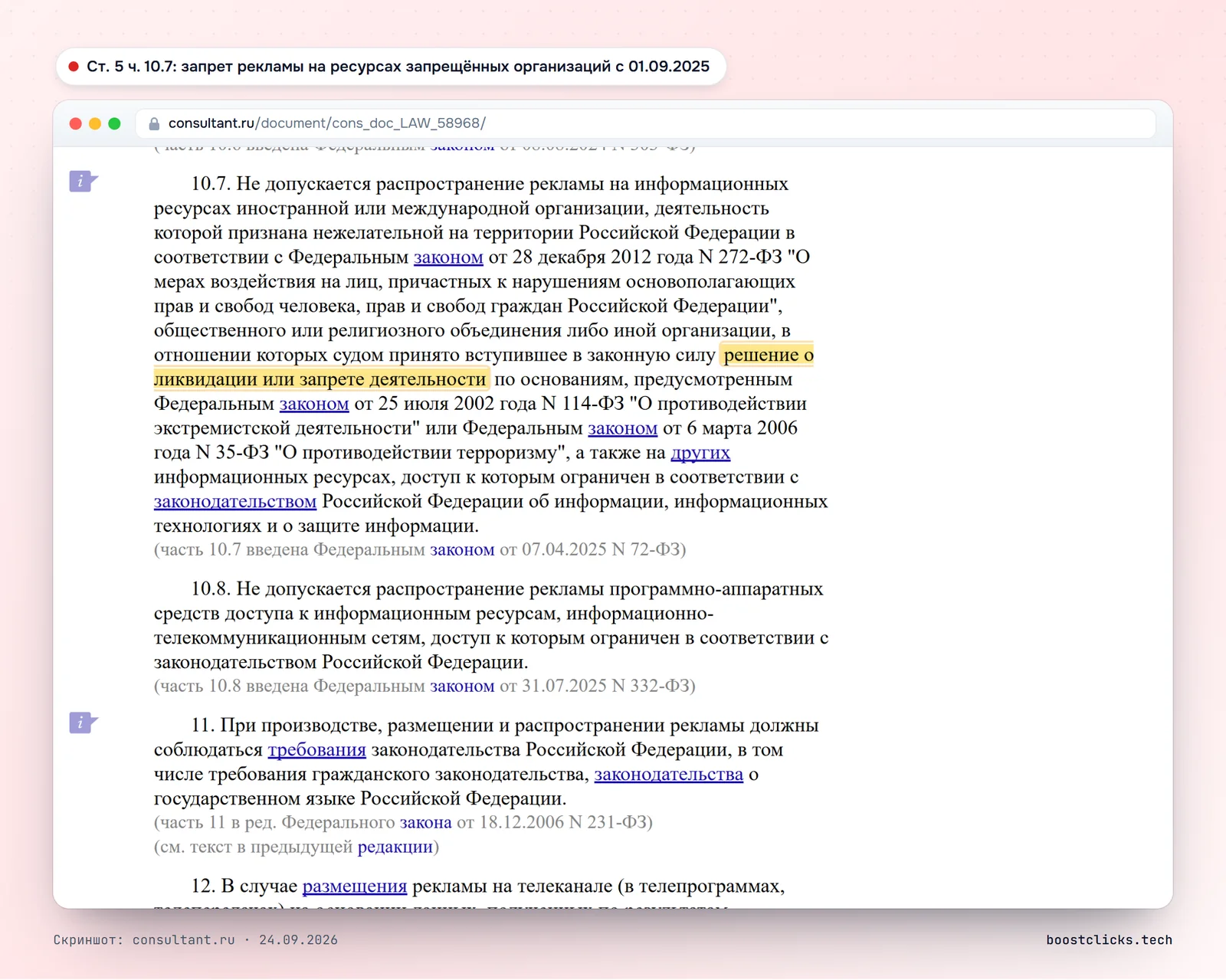Click 'Скриншот: consultant.ru · 24.09.2026' footer text

195,940
